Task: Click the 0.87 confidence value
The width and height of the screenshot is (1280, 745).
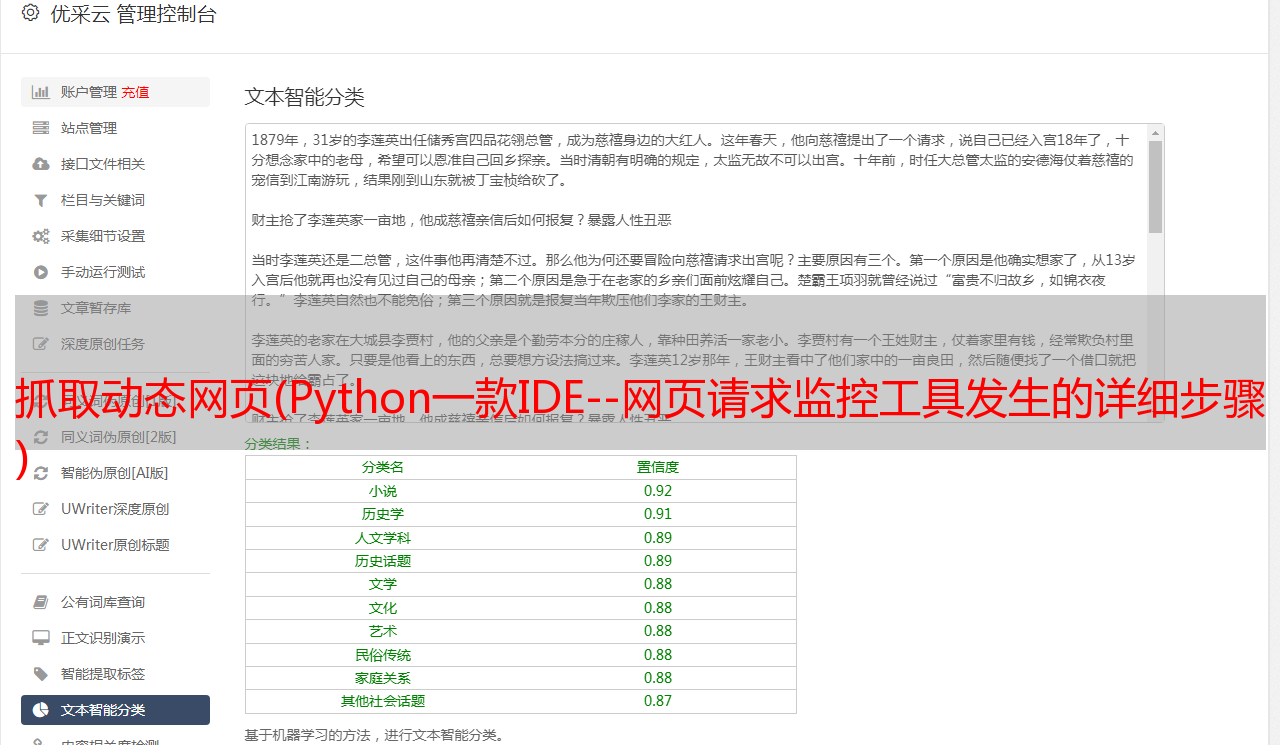Action: 658,701
